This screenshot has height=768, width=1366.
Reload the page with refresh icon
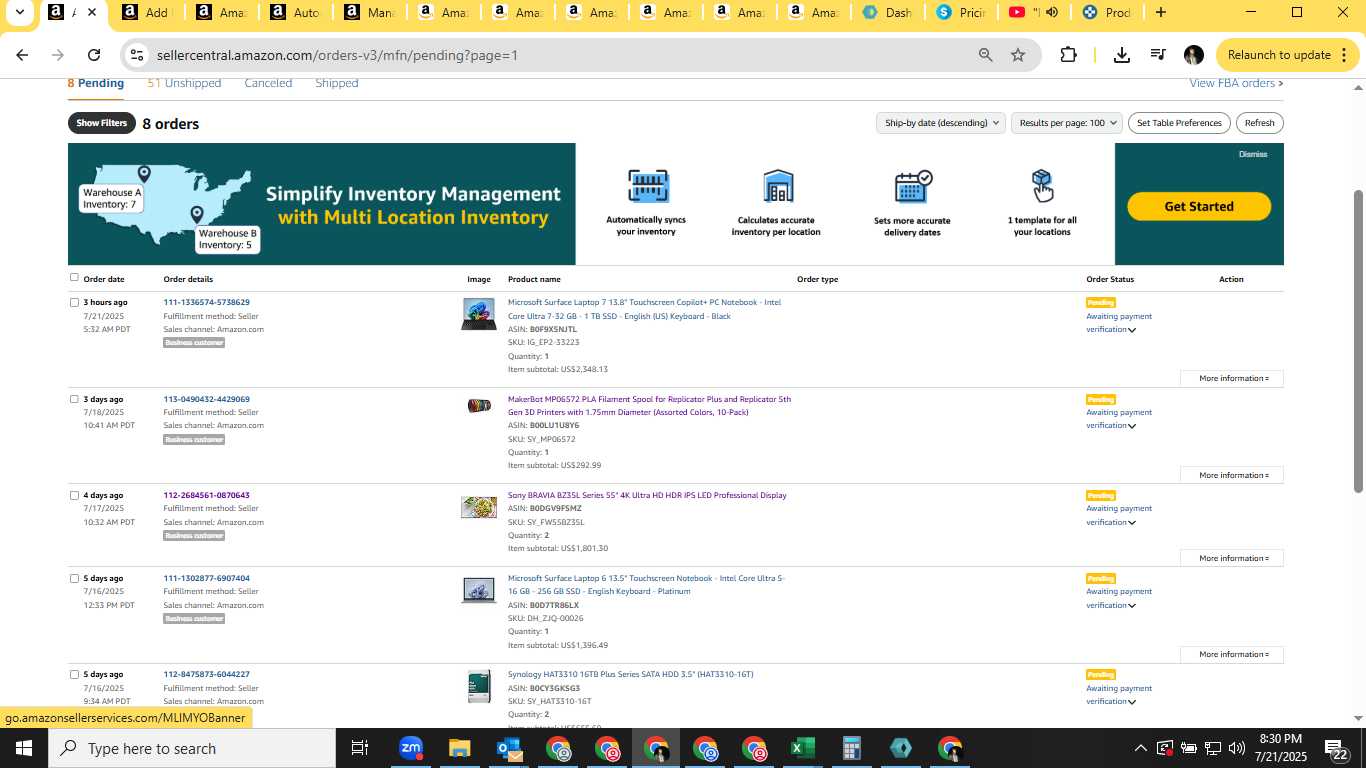tap(94, 55)
